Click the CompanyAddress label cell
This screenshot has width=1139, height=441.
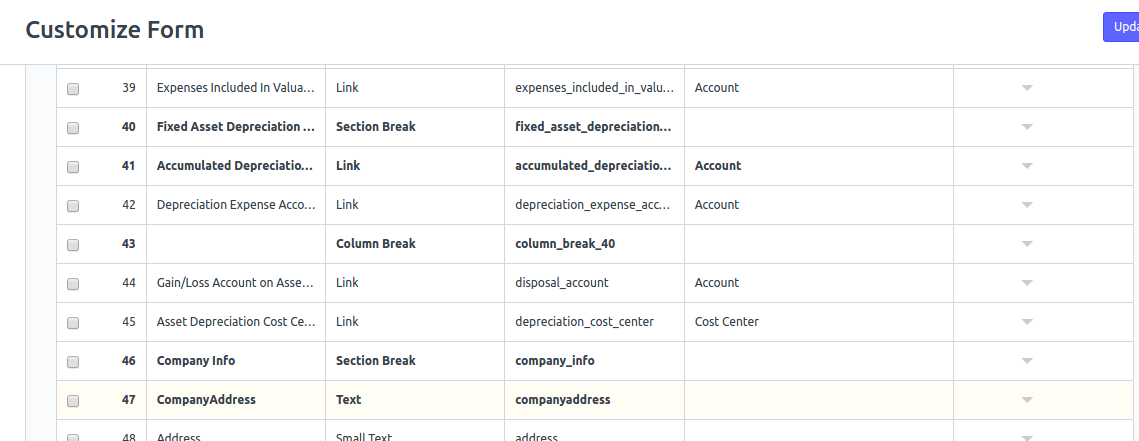pyautogui.click(x=236, y=400)
